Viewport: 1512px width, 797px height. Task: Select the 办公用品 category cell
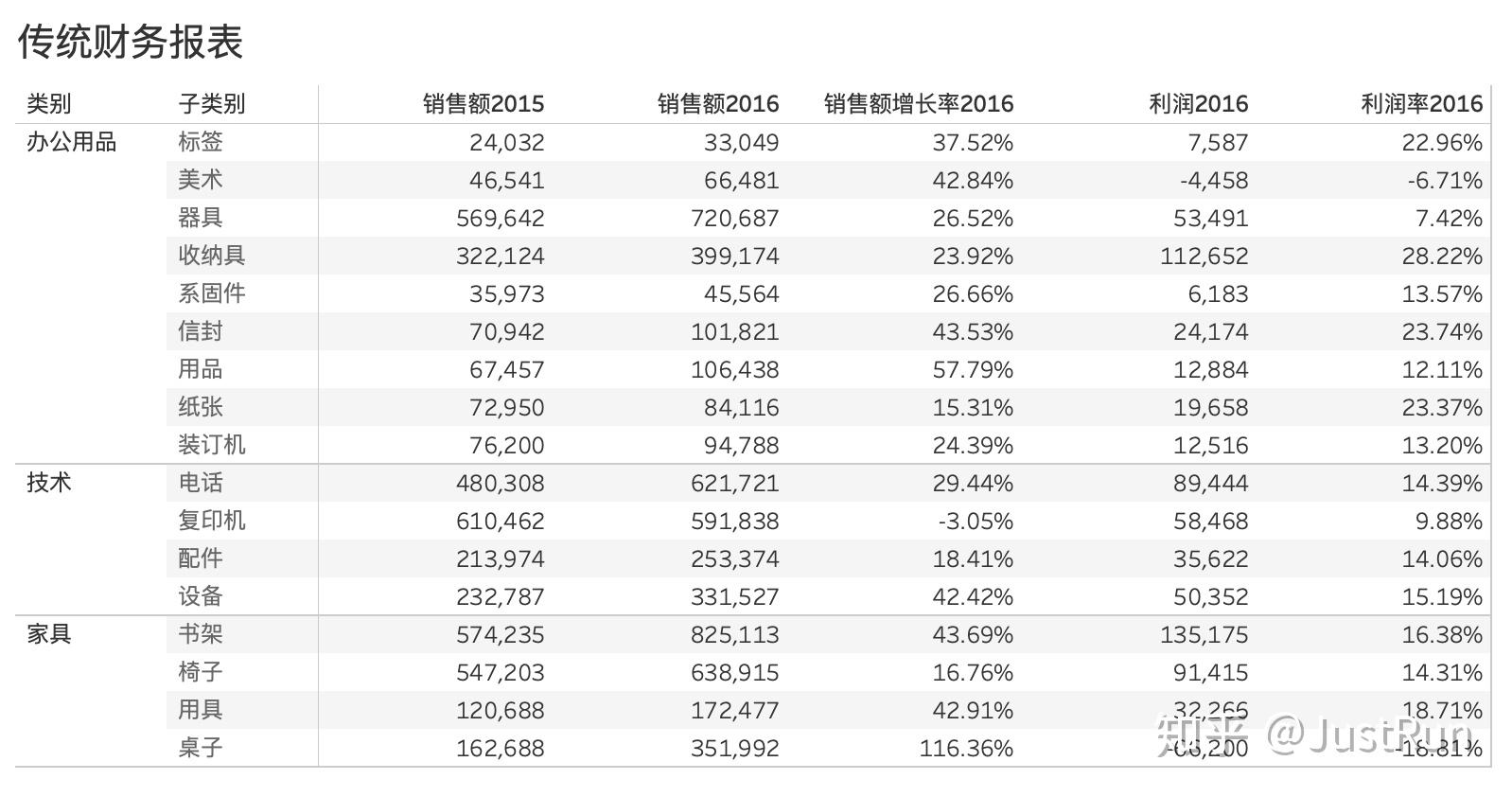[x=71, y=142]
